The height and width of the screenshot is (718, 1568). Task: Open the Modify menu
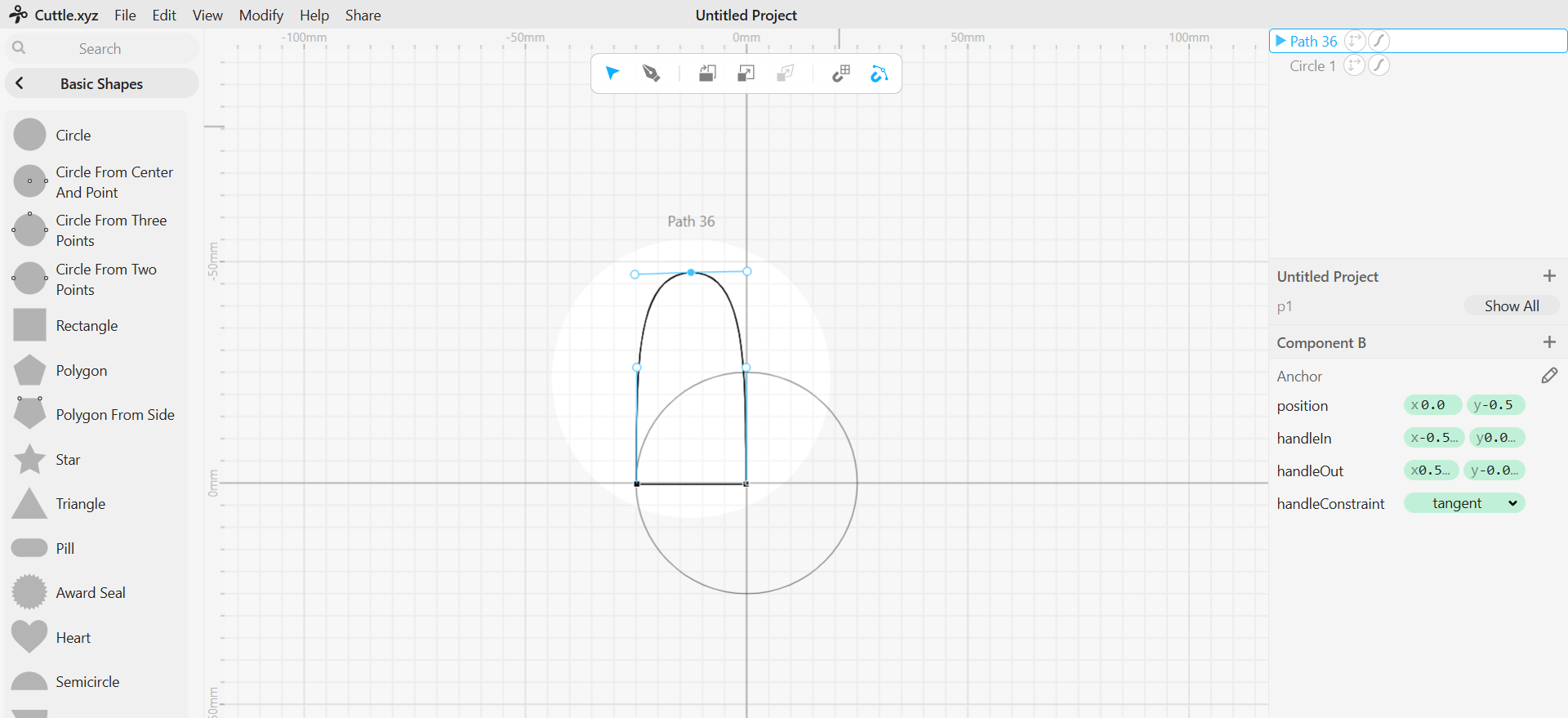pyautogui.click(x=261, y=15)
